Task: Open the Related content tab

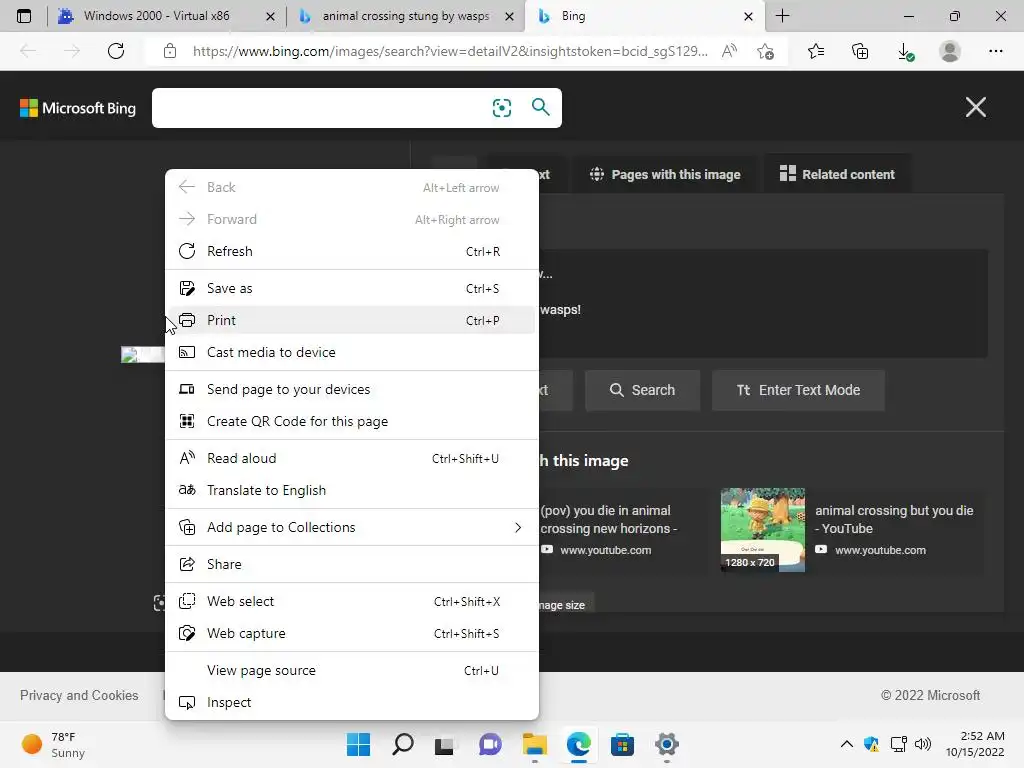Action: pos(837,174)
